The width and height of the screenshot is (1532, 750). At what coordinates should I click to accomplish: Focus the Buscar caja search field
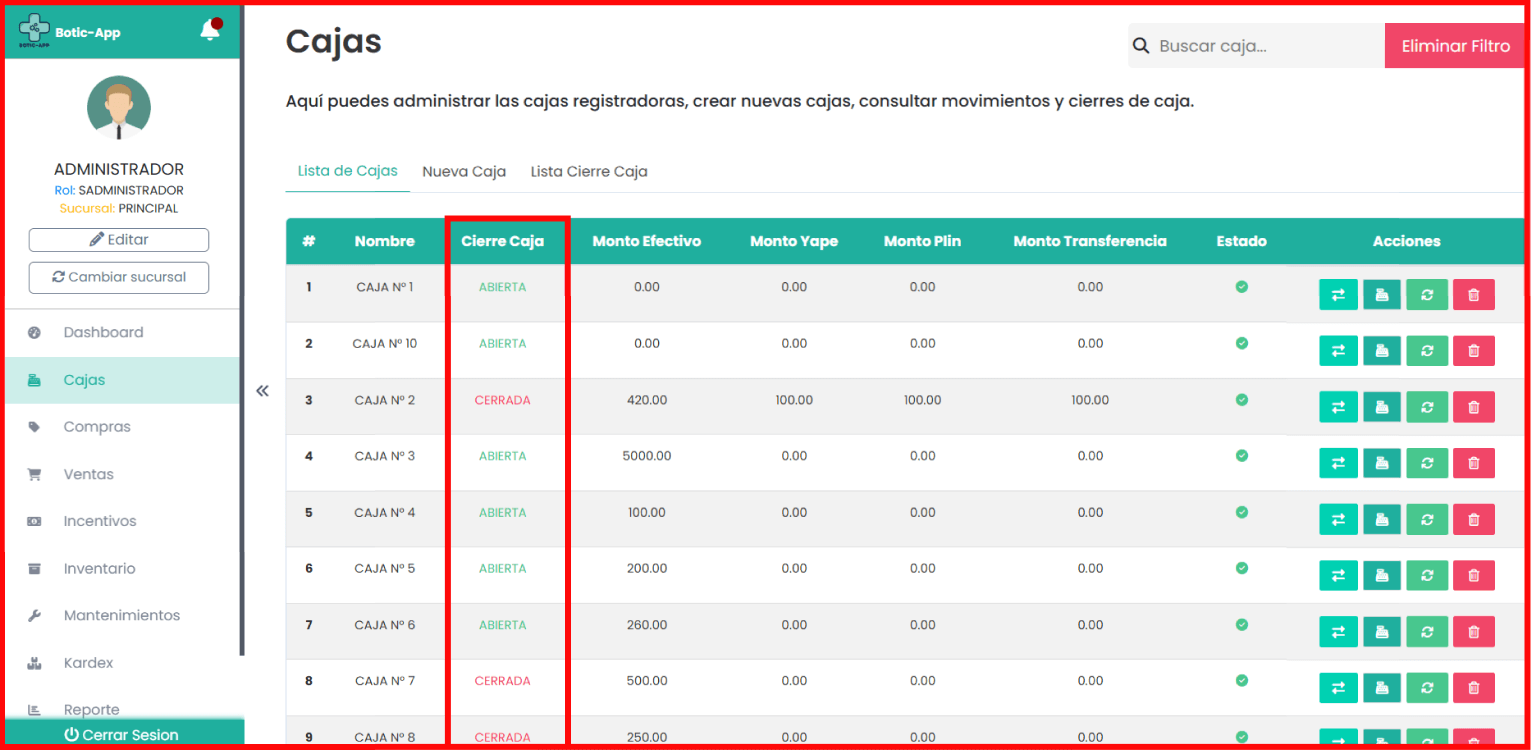(1265, 46)
